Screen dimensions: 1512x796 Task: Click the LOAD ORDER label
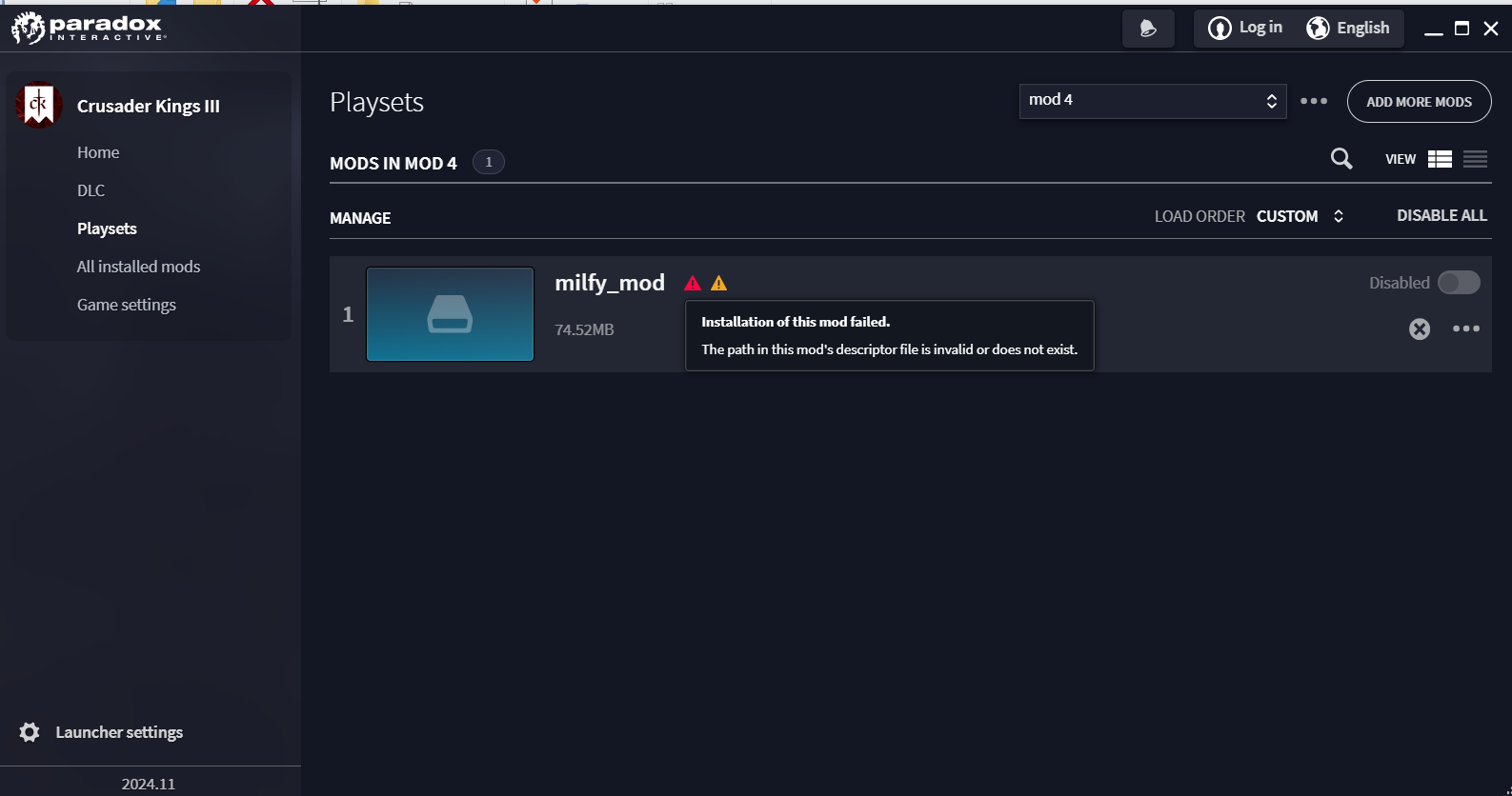tap(1200, 216)
